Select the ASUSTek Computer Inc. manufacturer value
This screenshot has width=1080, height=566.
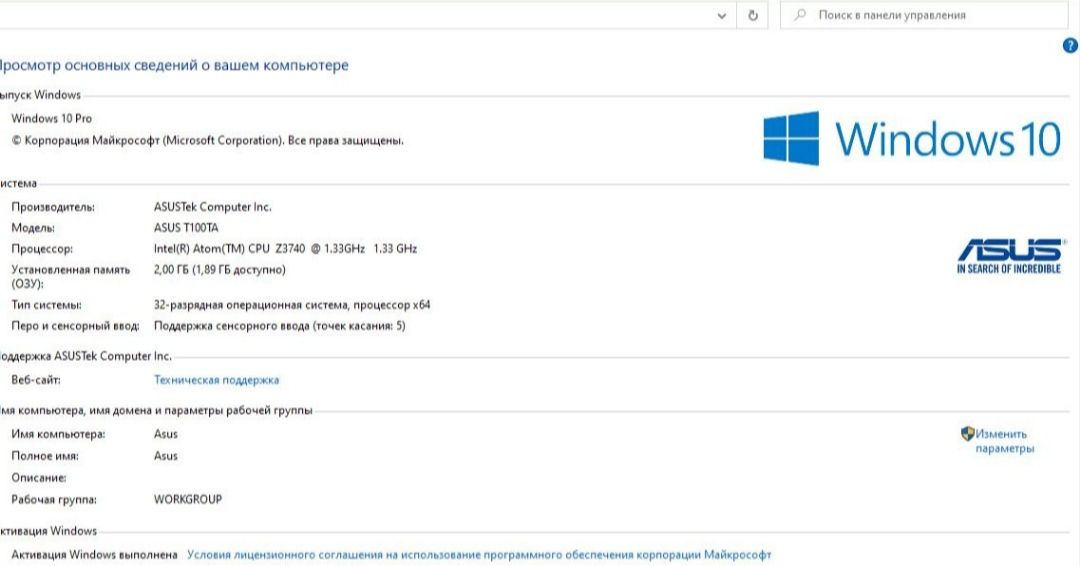point(212,207)
